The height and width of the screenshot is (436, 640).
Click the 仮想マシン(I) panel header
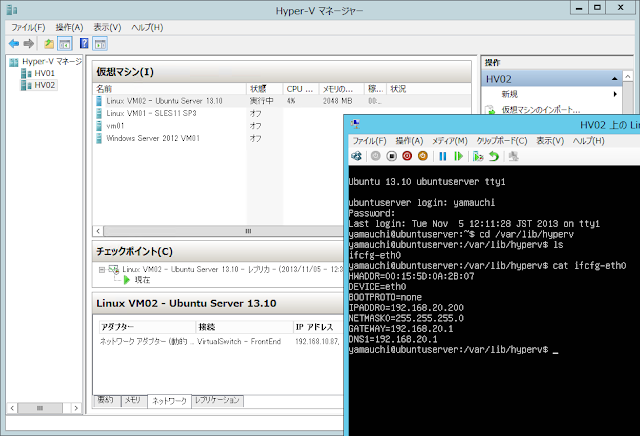[282, 72]
